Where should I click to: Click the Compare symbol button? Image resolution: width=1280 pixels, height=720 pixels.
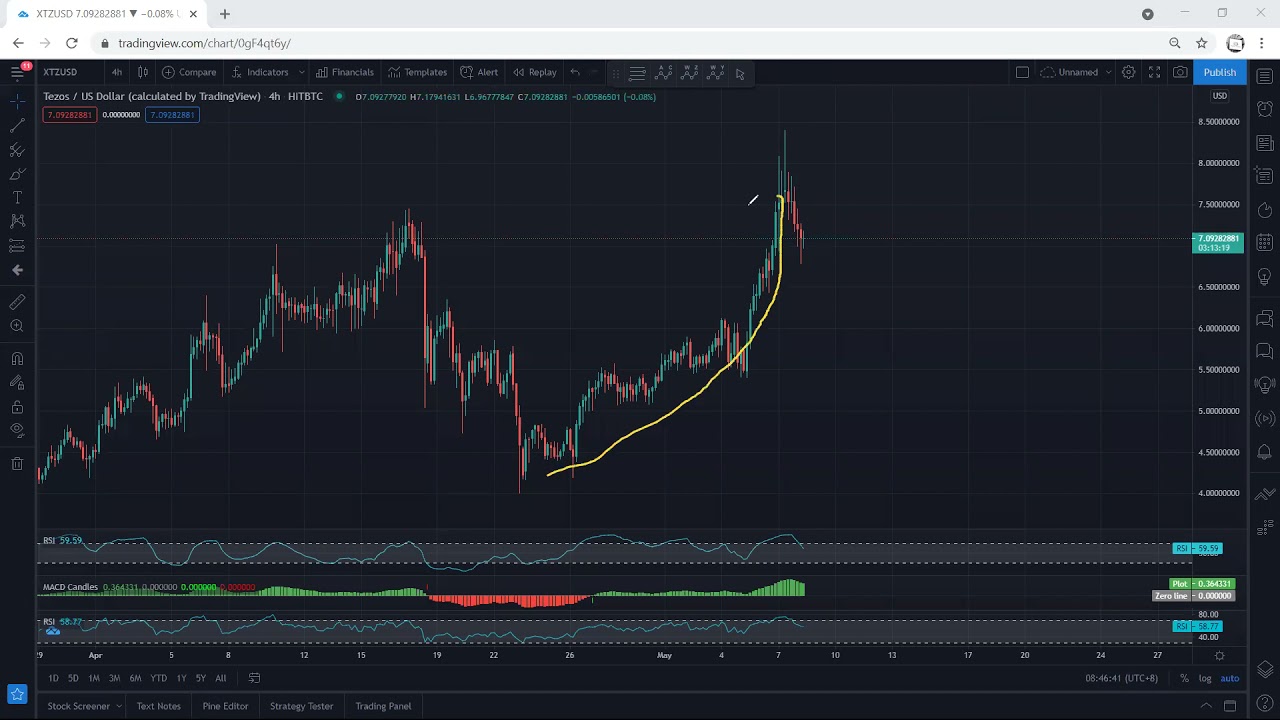click(189, 72)
